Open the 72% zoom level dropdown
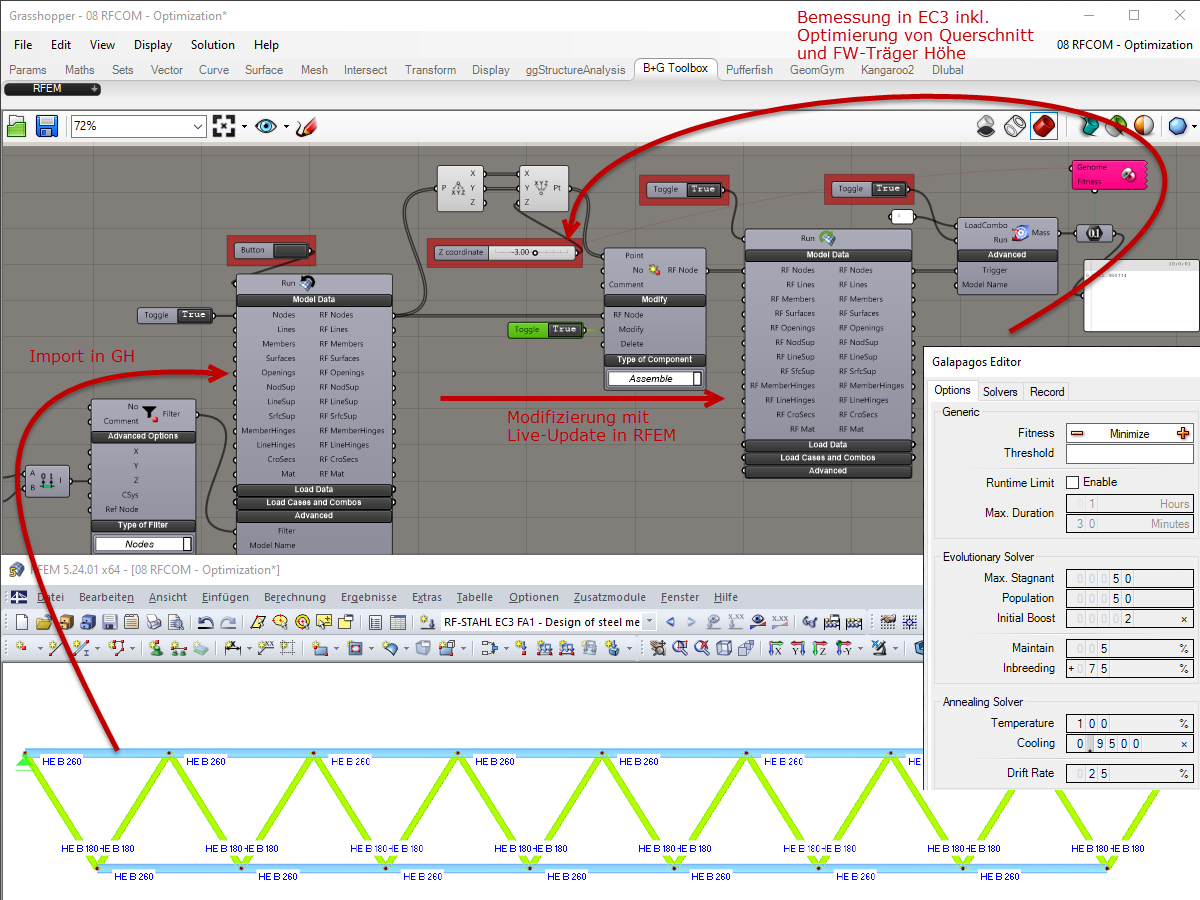This screenshot has width=1200, height=900. point(137,126)
